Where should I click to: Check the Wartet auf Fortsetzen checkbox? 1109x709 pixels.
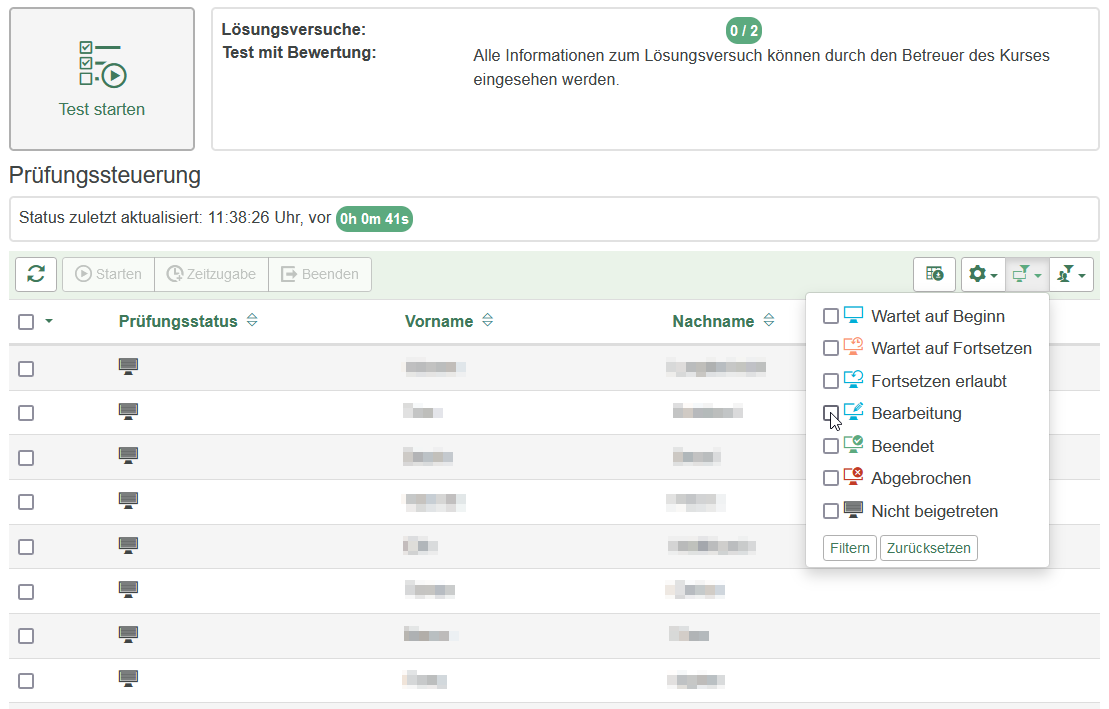click(x=831, y=348)
